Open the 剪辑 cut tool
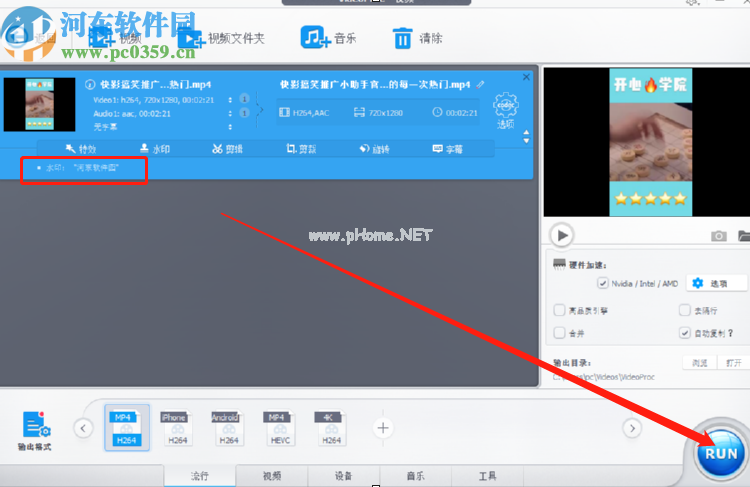Image resolution: width=750 pixels, height=487 pixels. point(227,149)
